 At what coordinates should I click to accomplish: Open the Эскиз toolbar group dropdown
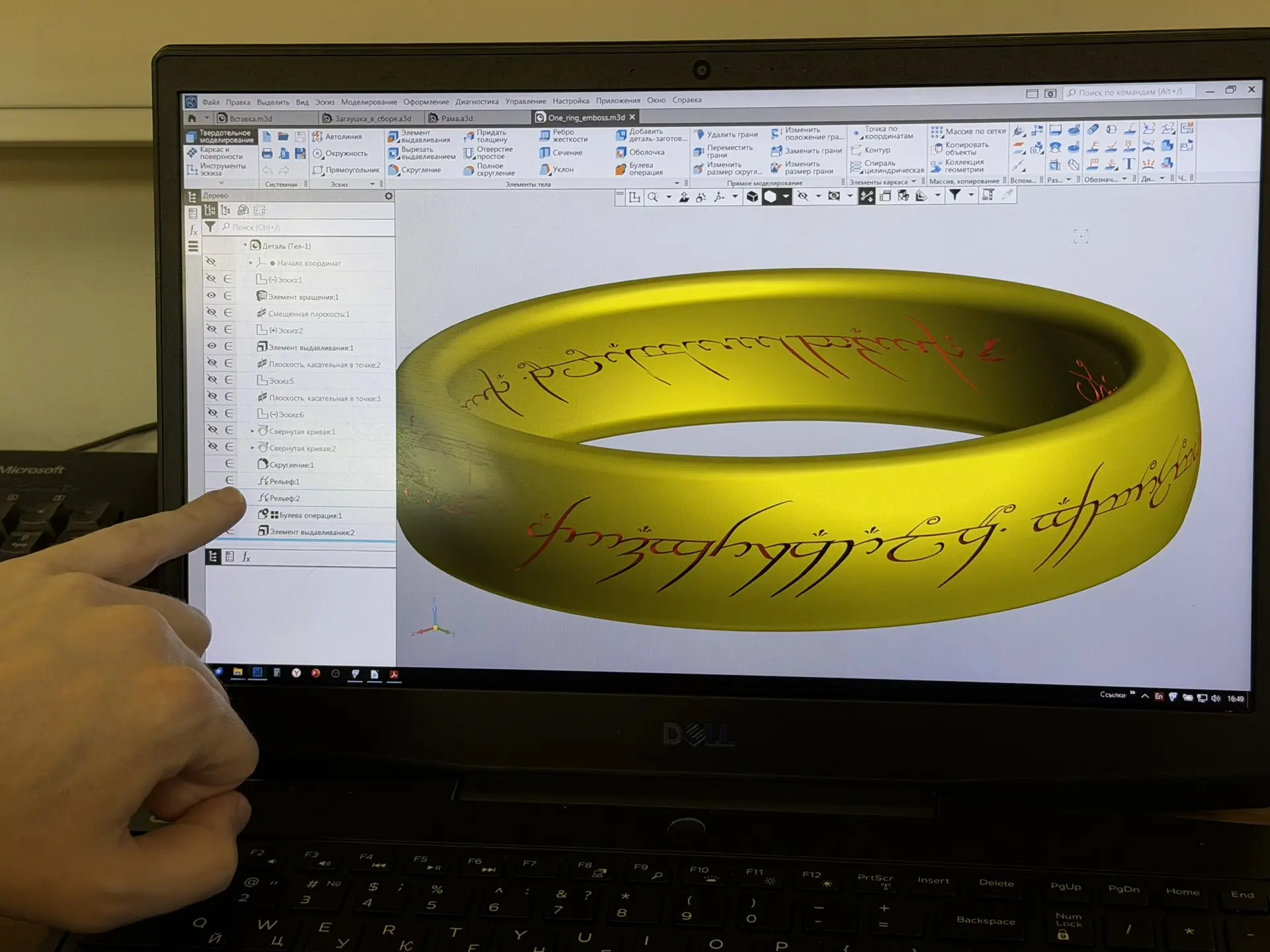pos(372,184)
